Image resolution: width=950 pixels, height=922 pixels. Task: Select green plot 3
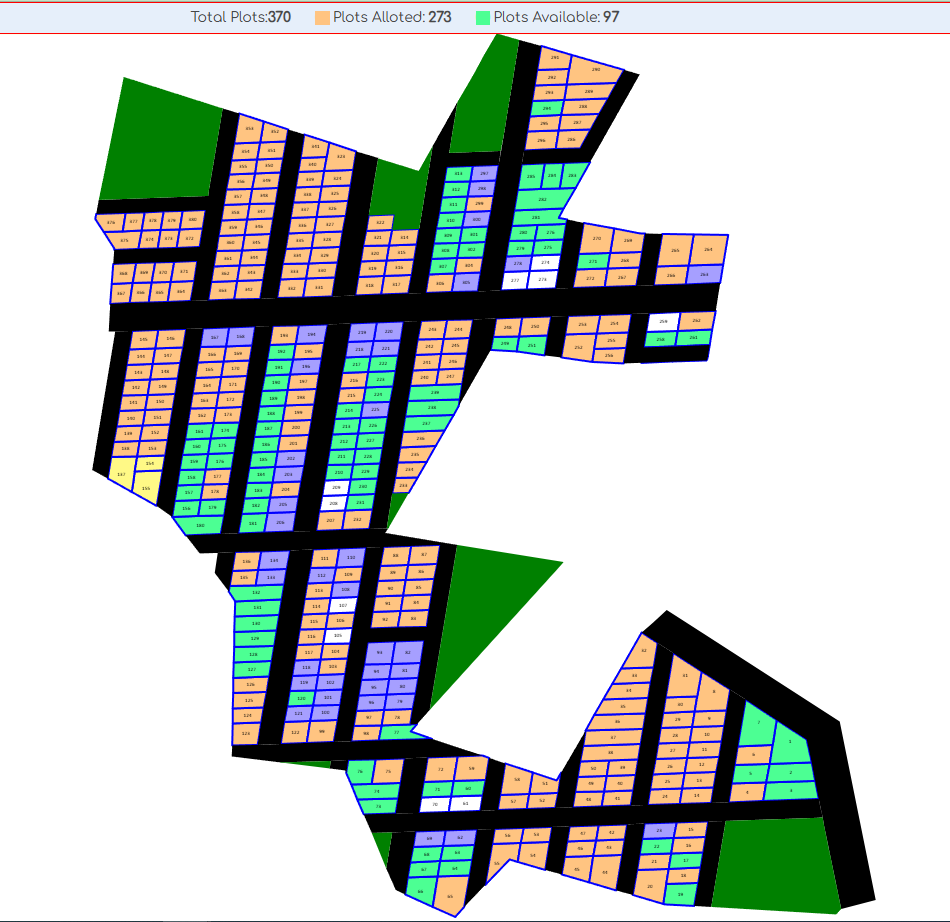coord(791,790)
